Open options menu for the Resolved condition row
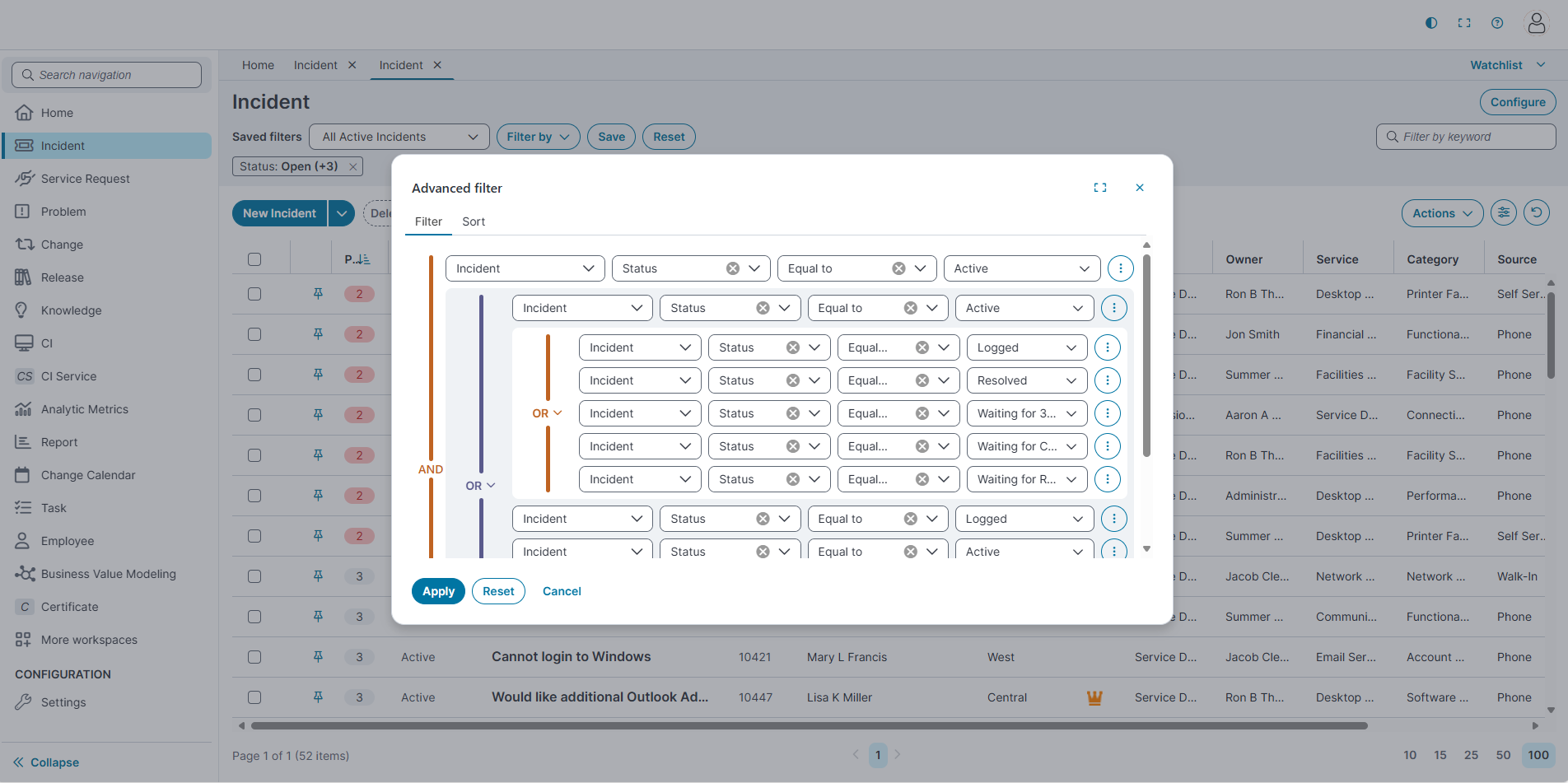The width and height of the screenshot is (1568, 783). 1107,380
